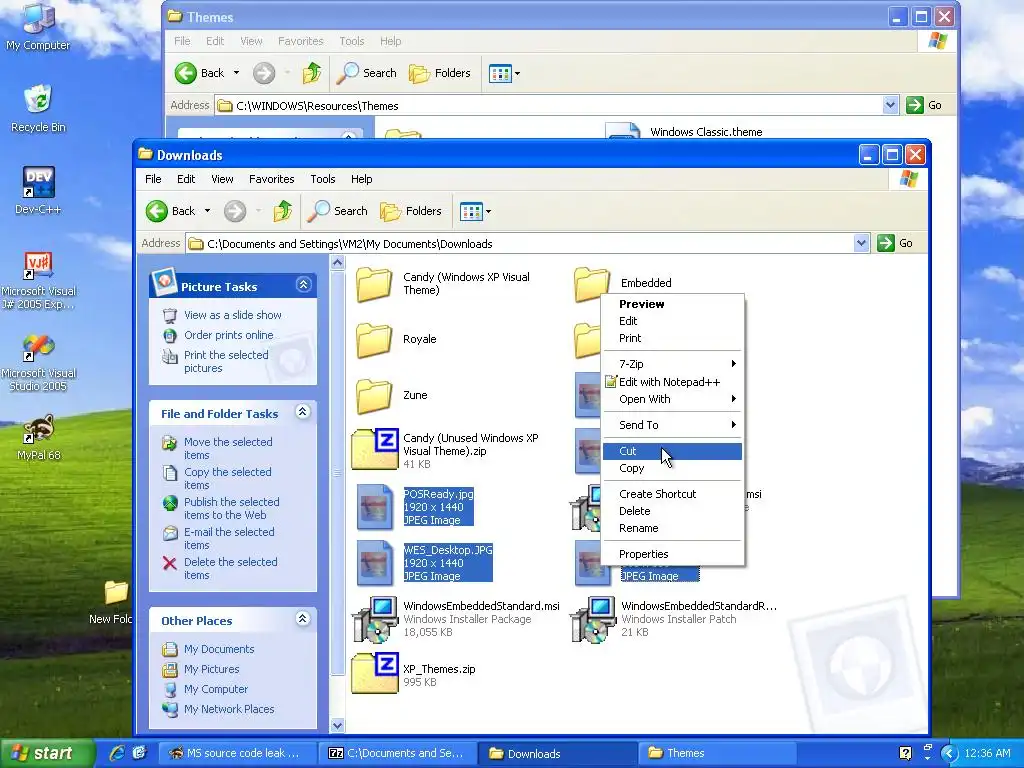Select POSReady.jpg thumbnail icon
Image resolution: width=1024 pixels, height=768 pixels.
pyautogui.click(x=375, y=507)
